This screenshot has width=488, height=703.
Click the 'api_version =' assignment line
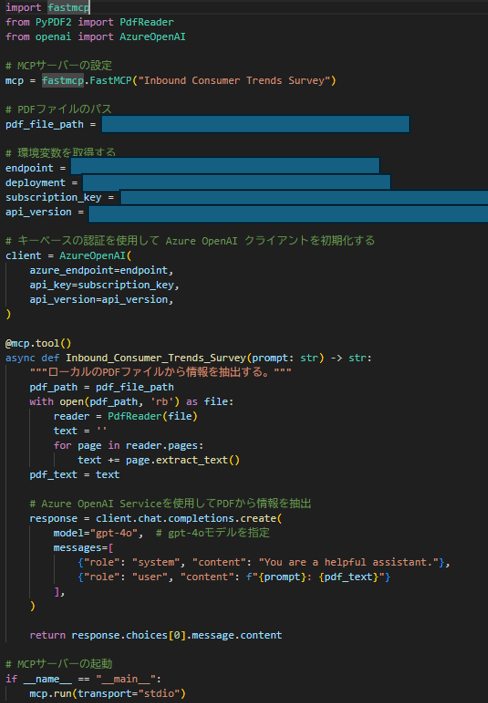[44, 212]
